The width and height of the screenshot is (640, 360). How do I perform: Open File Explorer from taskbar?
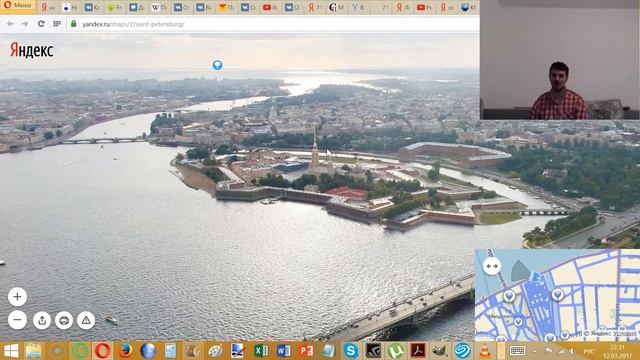[33, 351]
